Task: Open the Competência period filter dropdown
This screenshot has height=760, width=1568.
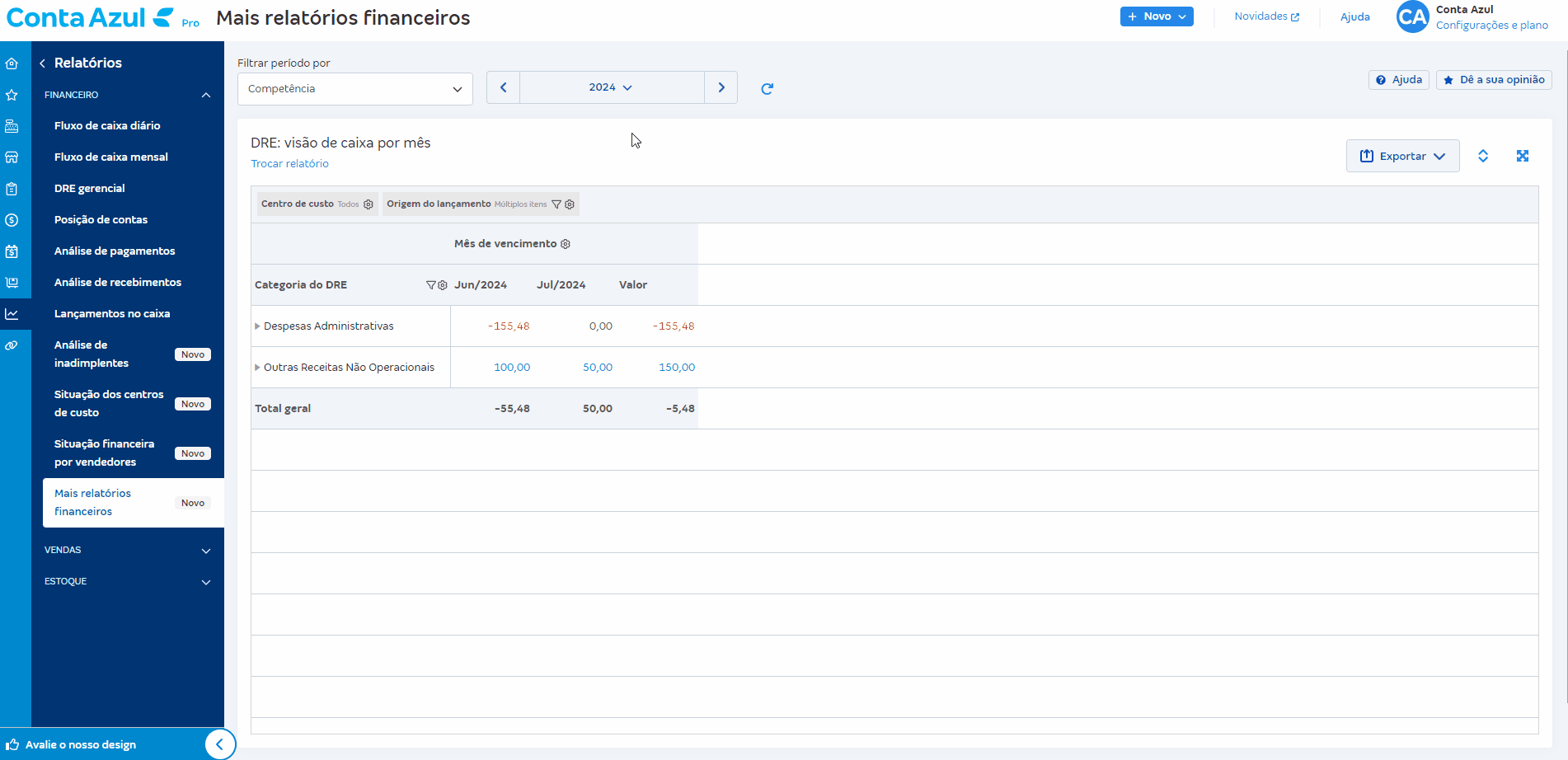Action: pyautogui.click(x=354, y=89)
